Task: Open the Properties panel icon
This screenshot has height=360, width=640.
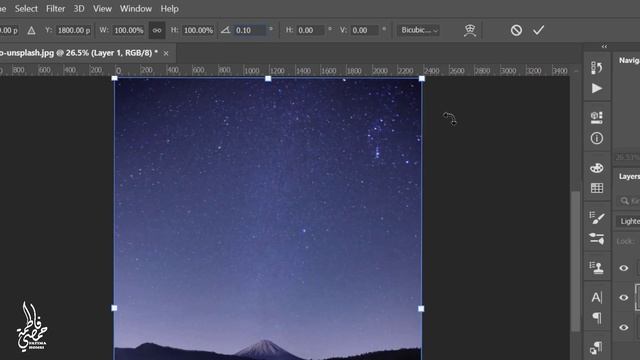Action: (597, 118)
